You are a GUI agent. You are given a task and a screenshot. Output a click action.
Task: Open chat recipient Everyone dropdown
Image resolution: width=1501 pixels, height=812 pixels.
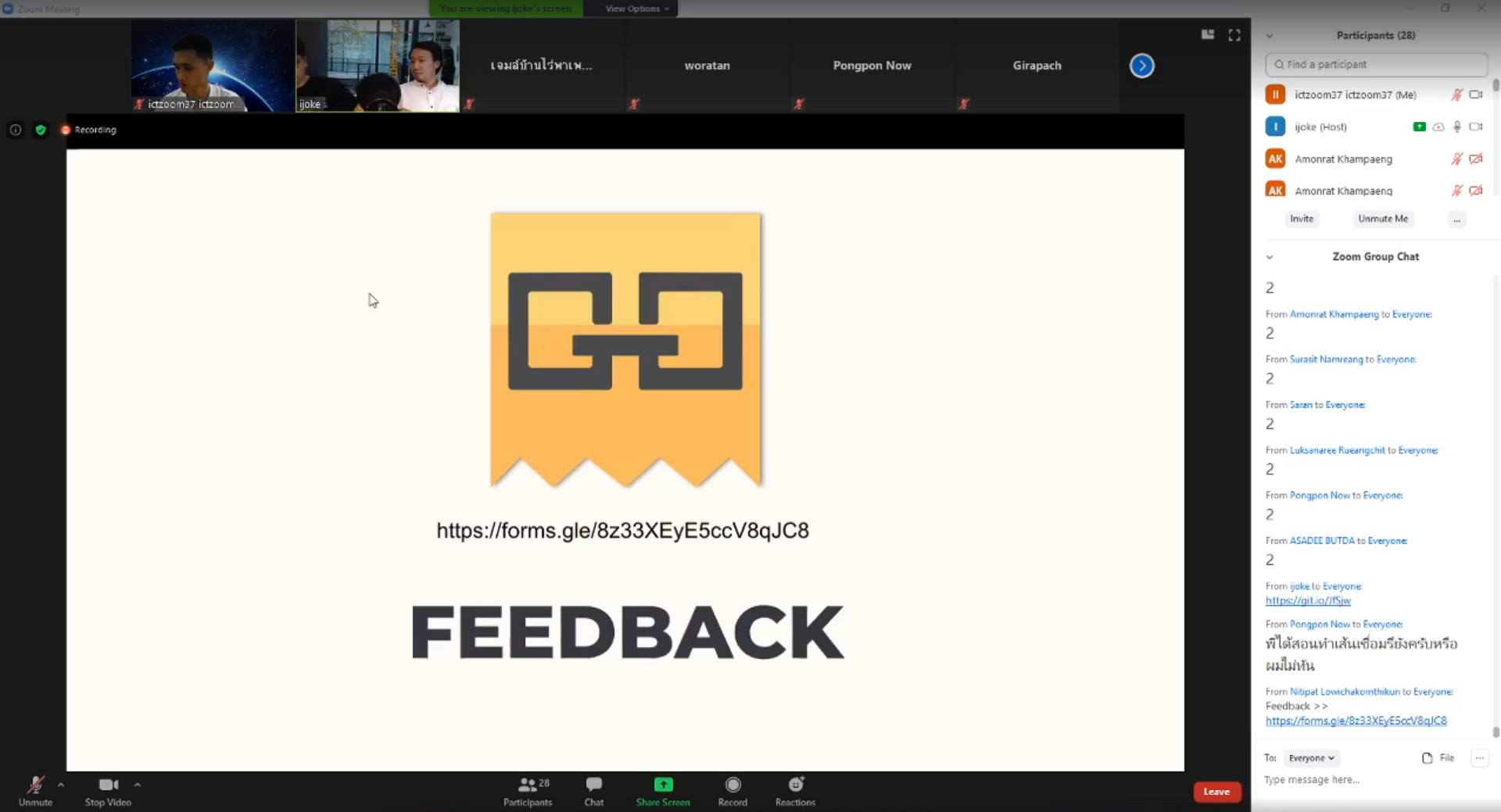pyautogui.click(x=1312, y=758)
